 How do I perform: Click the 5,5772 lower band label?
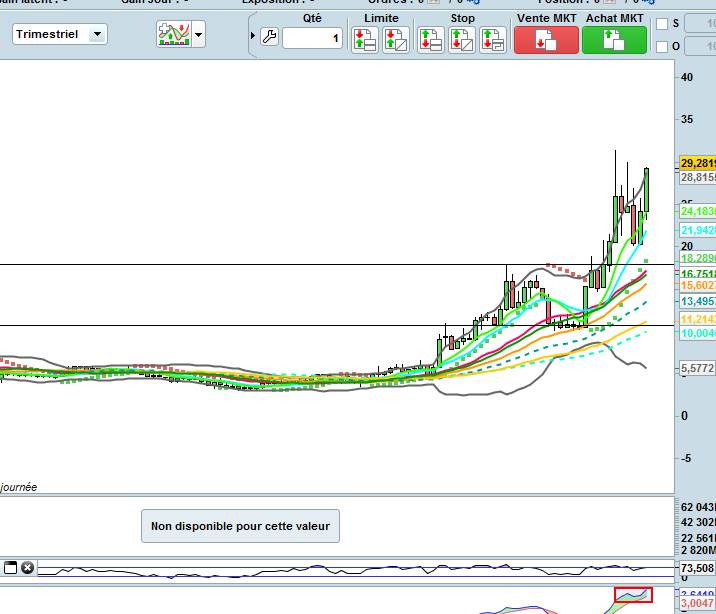click(697, 368)
